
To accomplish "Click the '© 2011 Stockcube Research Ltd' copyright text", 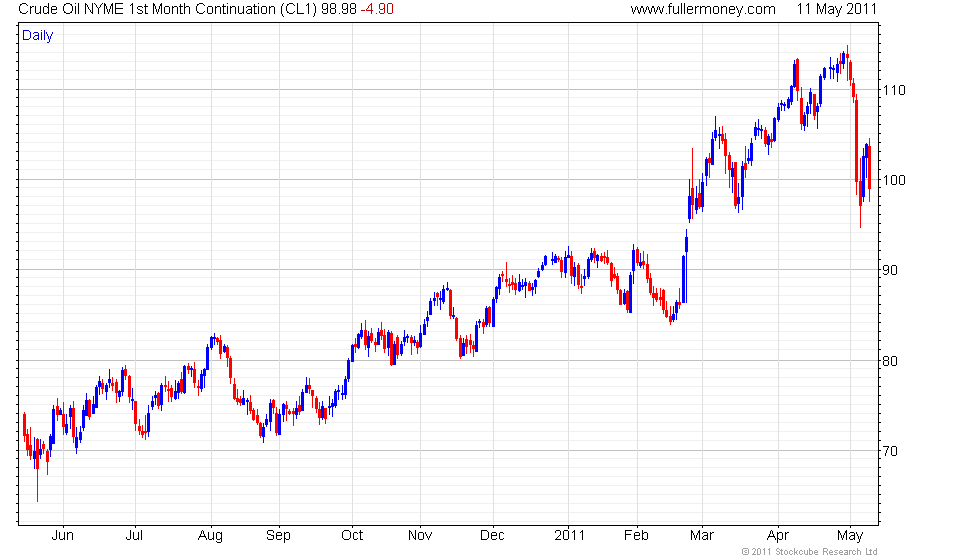I will coord(809,552).
